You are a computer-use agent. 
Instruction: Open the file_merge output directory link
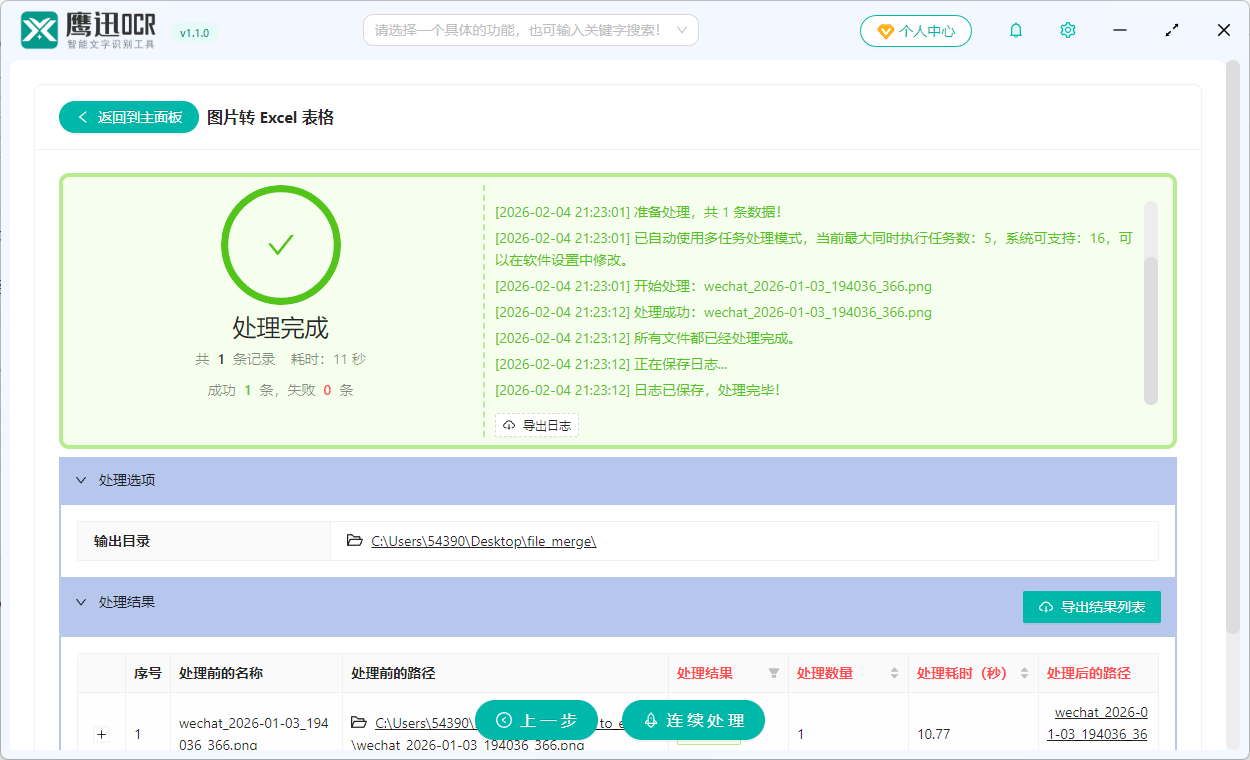pos(483,540)
